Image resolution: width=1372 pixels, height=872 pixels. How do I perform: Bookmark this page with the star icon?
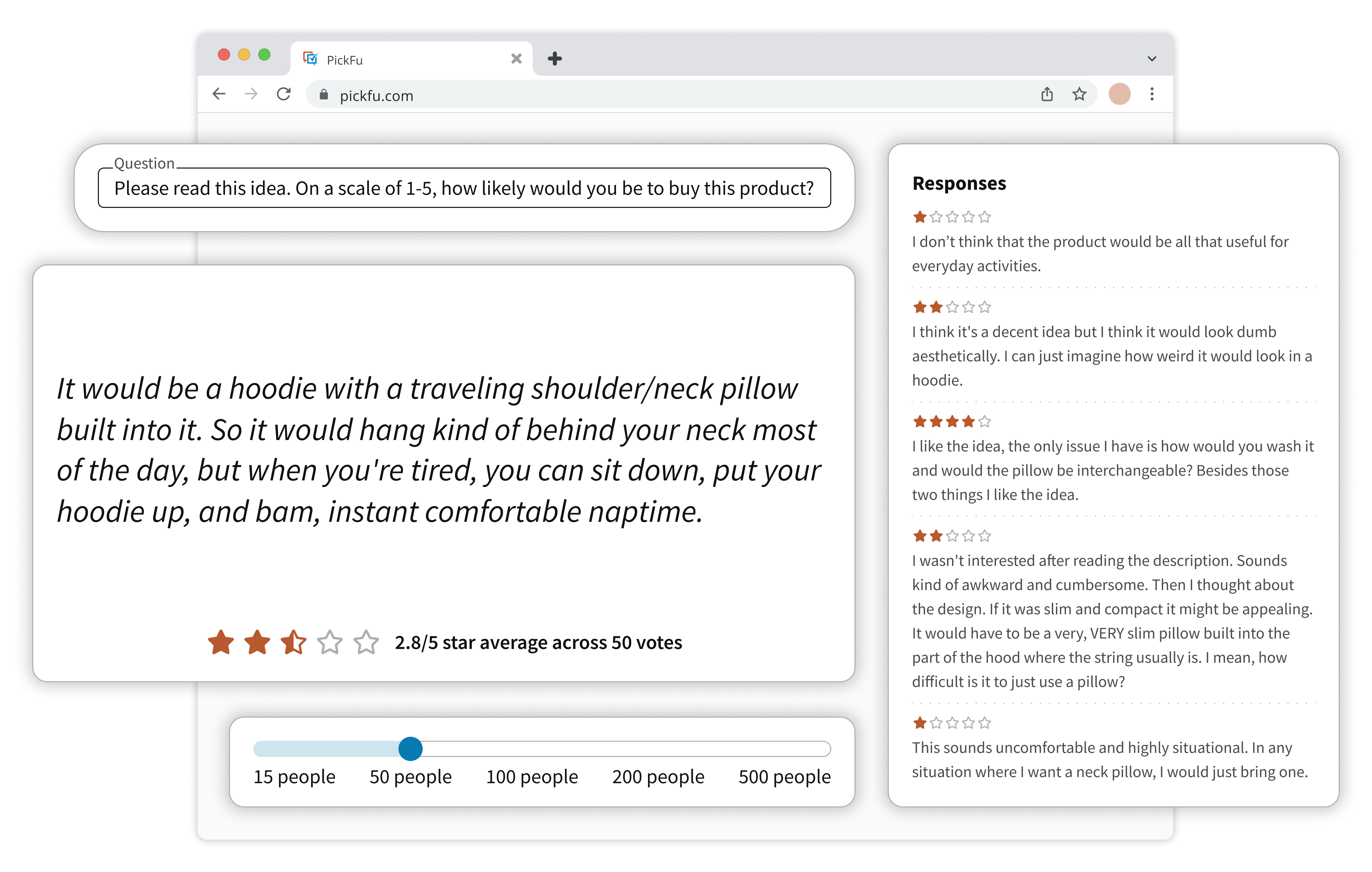pos(1079,94)
